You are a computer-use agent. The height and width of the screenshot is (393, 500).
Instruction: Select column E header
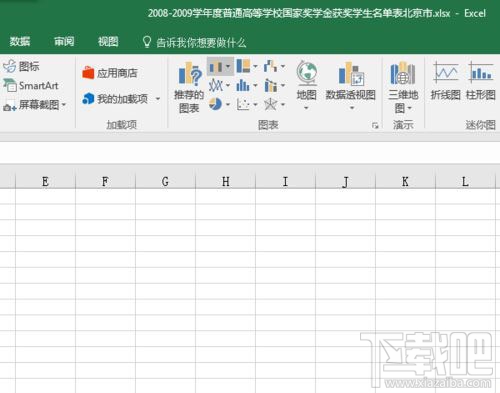(x=45, y=182)
